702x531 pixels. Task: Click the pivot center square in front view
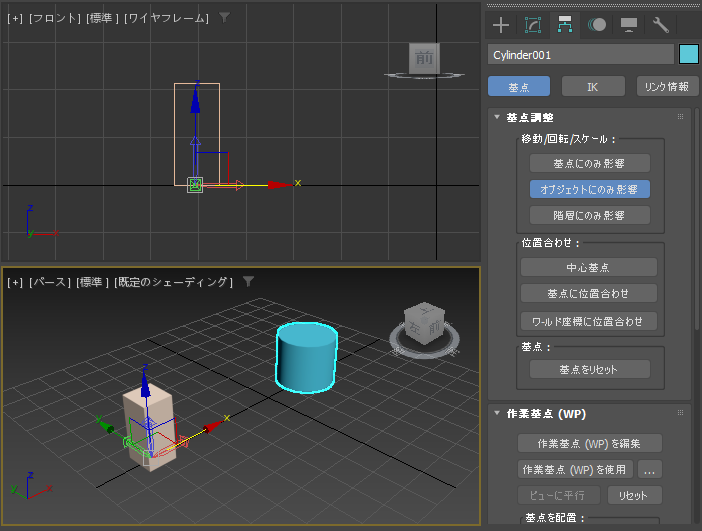(x=195, y=185)
